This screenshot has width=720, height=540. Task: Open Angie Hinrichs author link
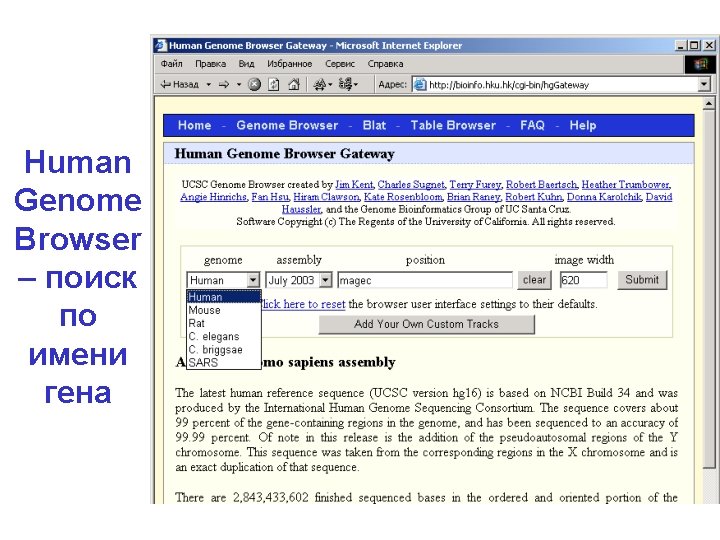(214, 197)
